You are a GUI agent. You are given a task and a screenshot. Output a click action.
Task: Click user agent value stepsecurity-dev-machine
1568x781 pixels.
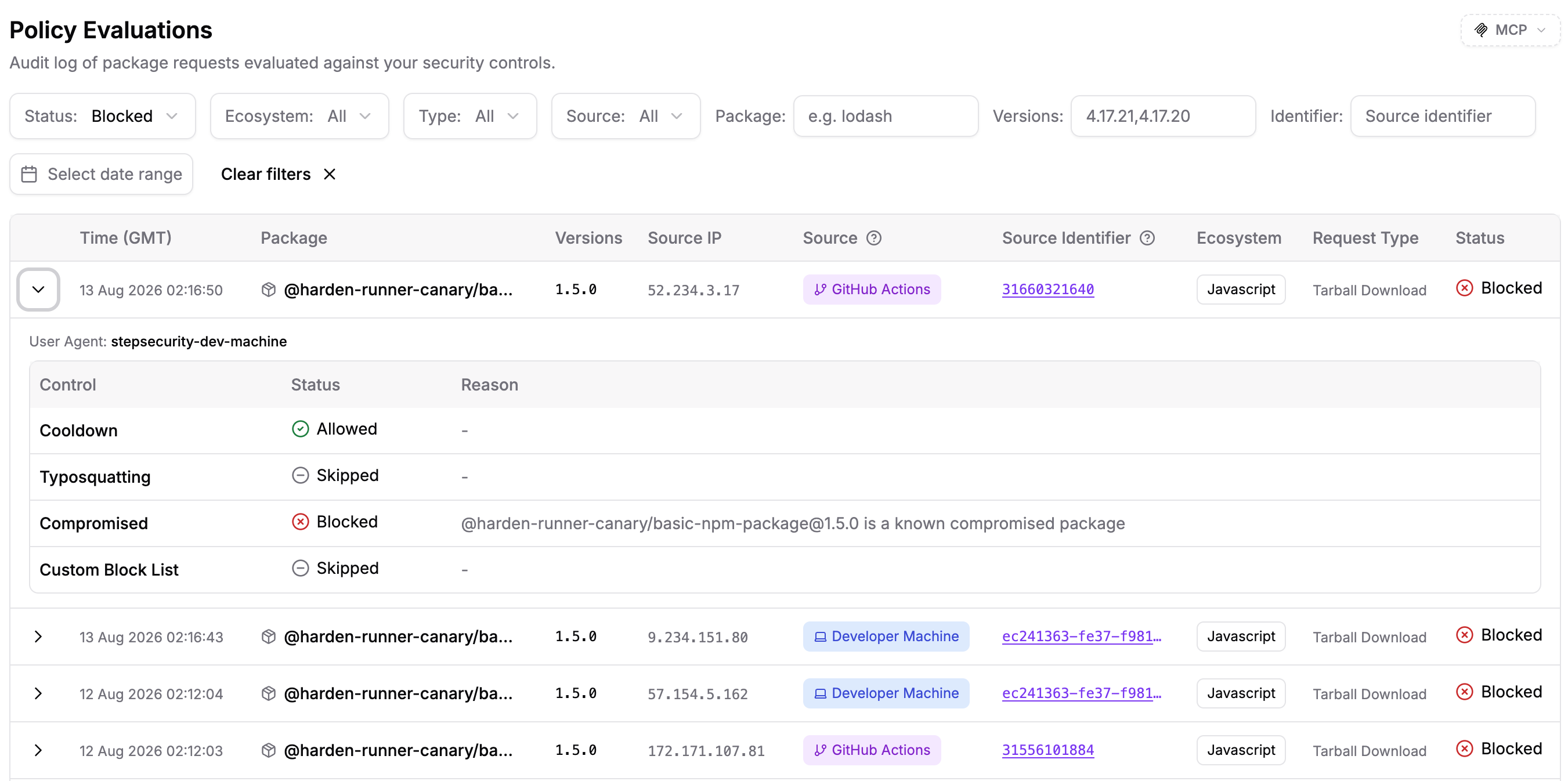click(x=198, y=342)
